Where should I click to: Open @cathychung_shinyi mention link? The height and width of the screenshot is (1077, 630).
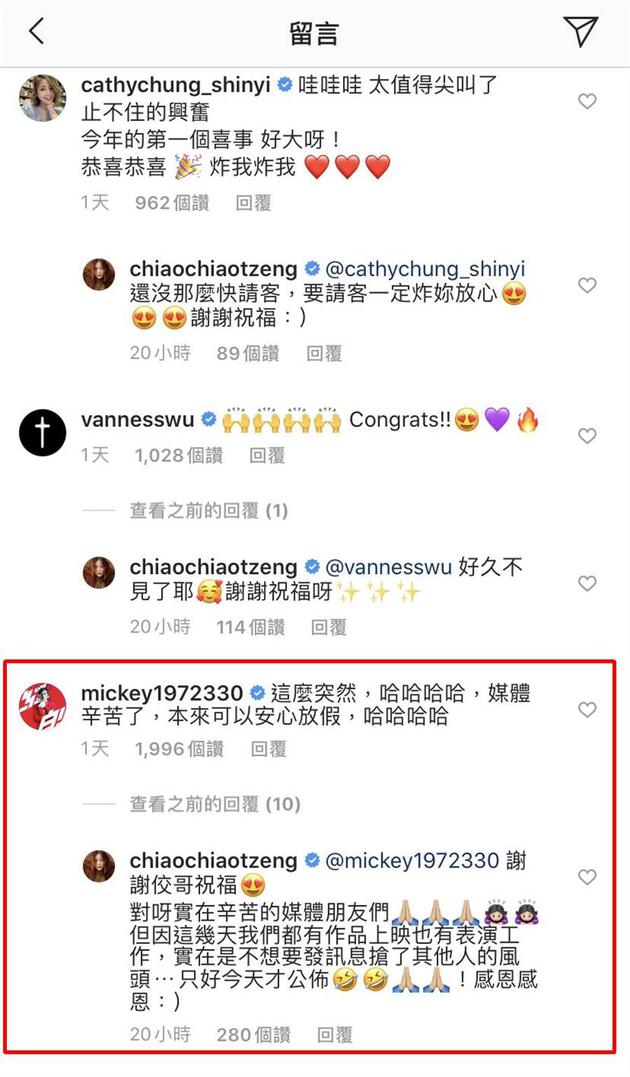click(425, 269)
